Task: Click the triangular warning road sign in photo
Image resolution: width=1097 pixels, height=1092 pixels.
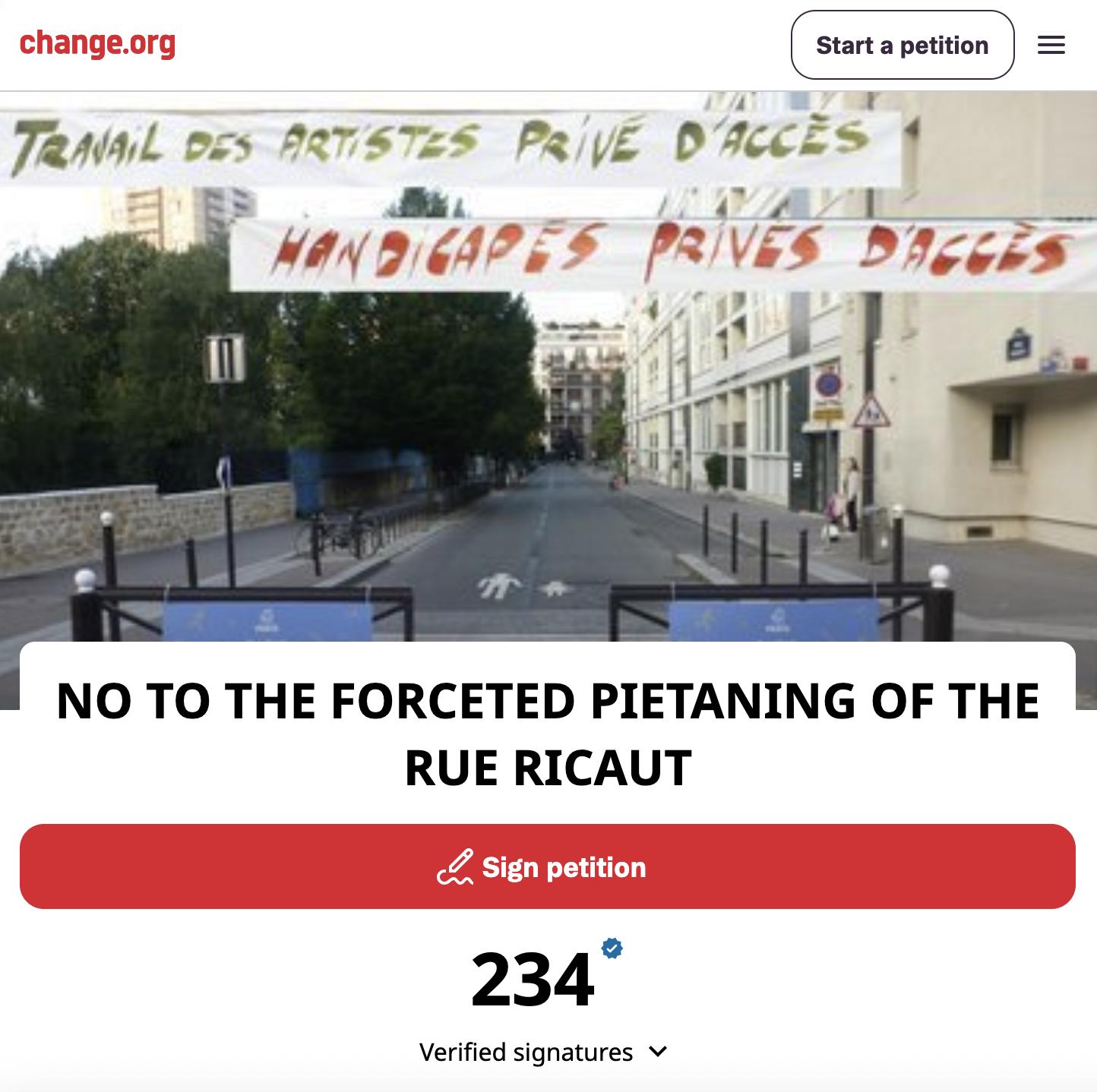Action: point(871,415)
